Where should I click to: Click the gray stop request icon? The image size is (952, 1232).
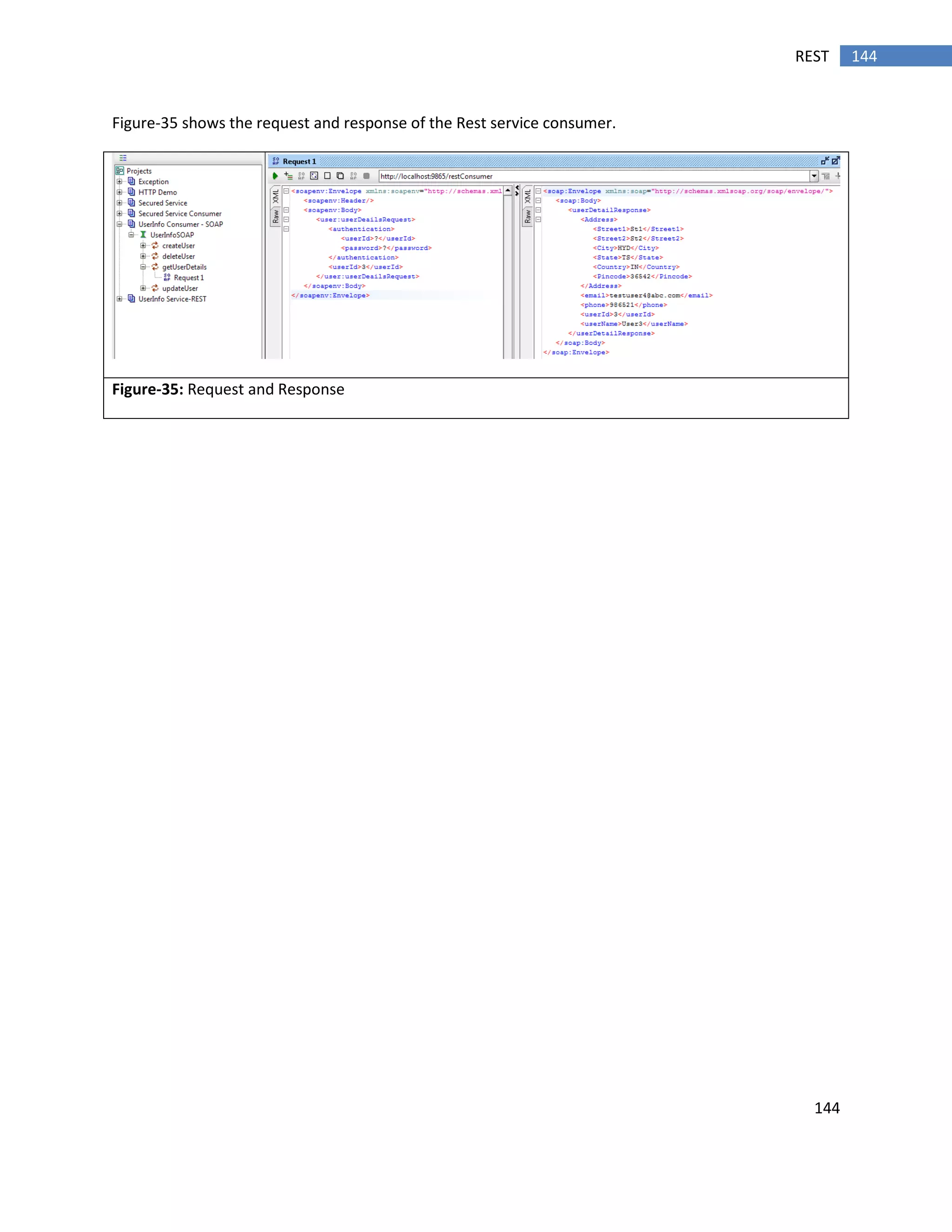pos(367,176)
